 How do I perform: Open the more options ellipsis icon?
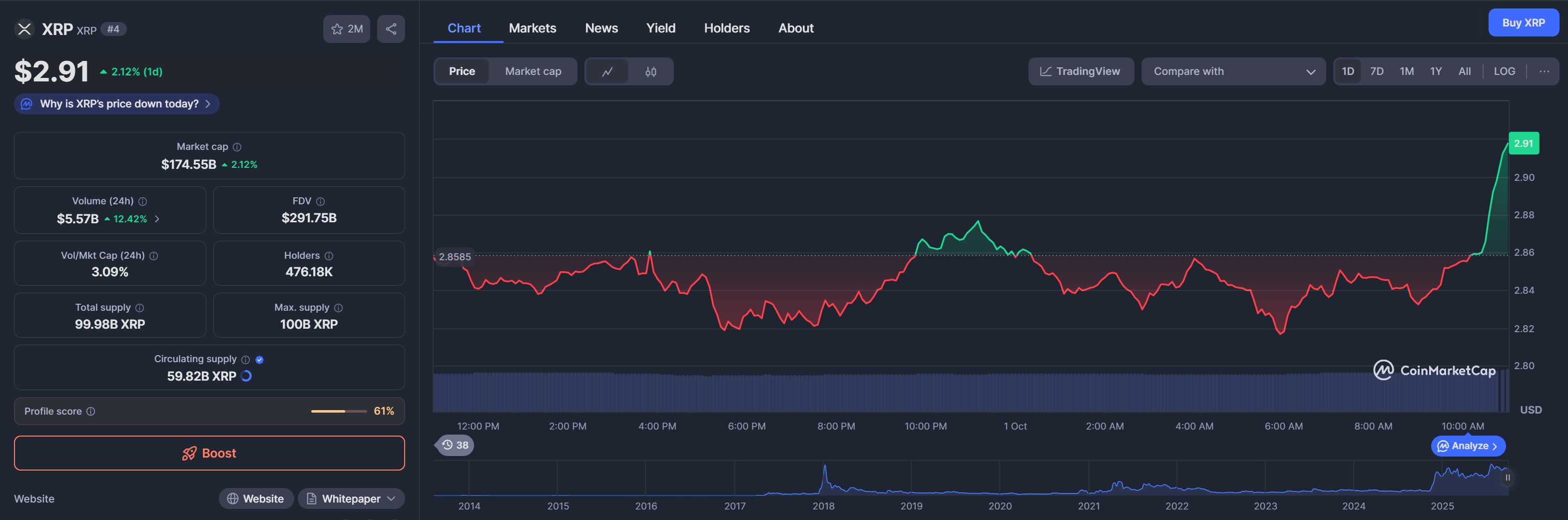1544,71
